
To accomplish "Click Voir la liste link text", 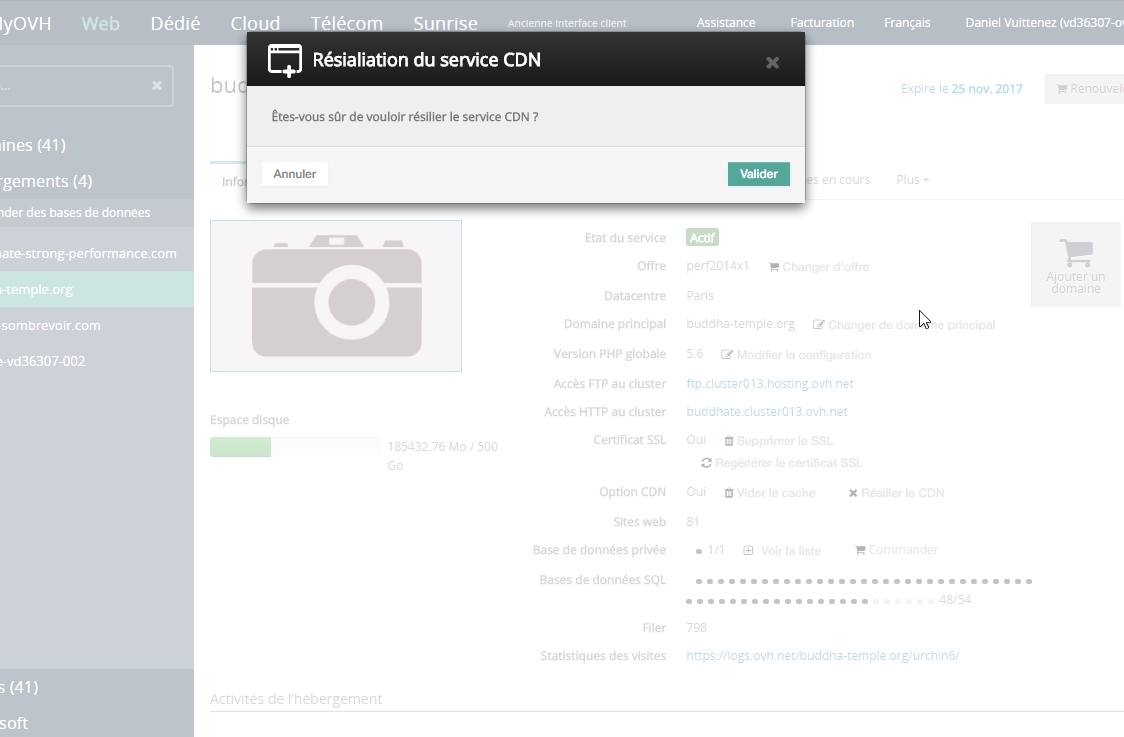I will click(791, 551).
